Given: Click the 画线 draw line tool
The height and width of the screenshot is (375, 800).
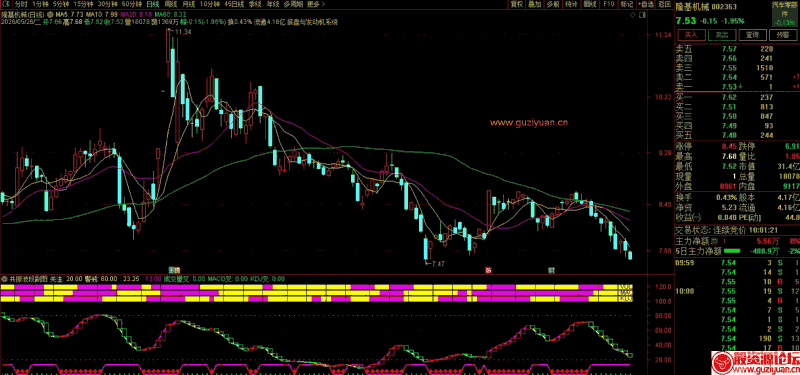Looking at the screenshot, I should [x=590, y=4].
